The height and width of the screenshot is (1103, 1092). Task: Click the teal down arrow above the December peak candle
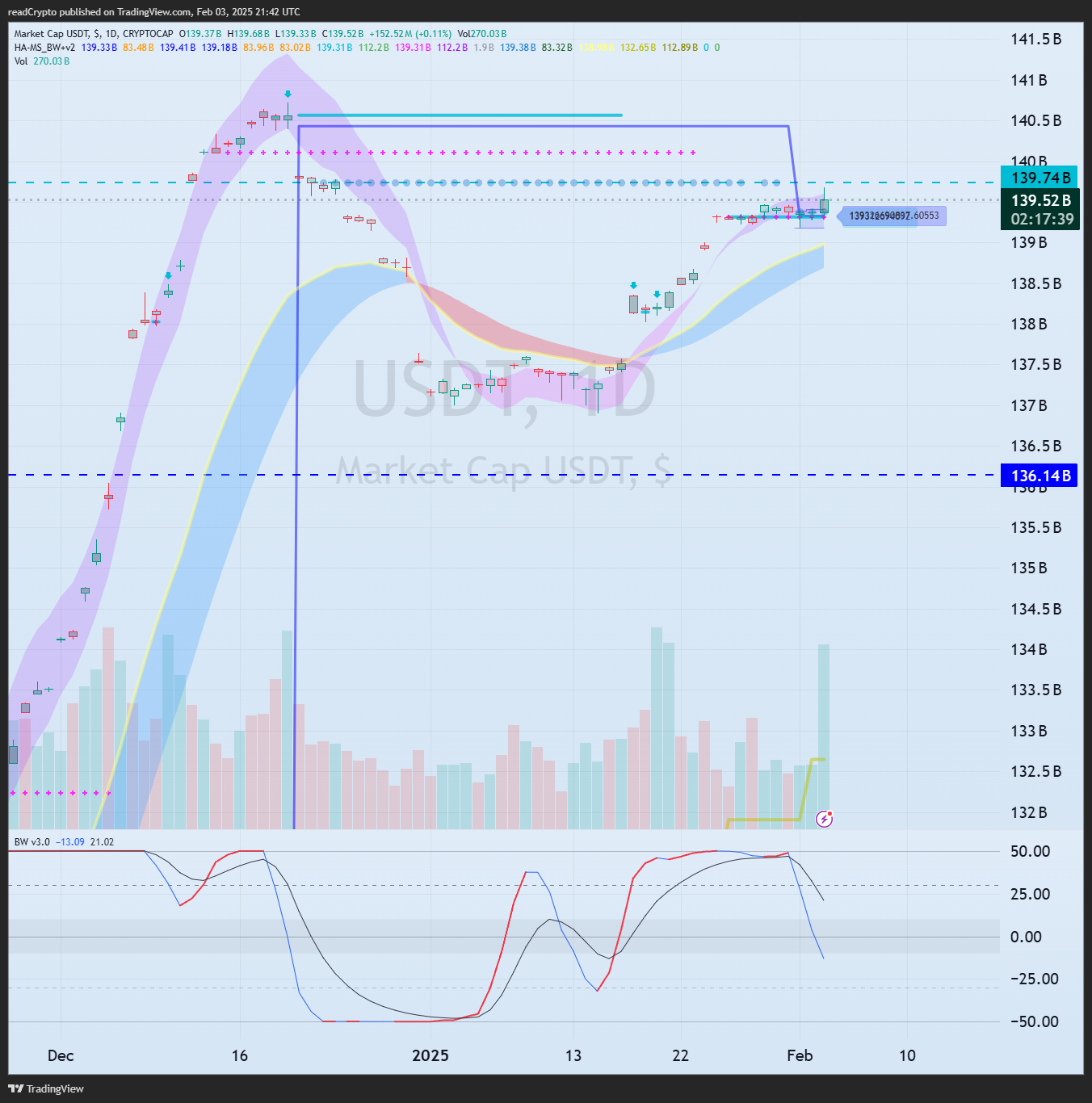point(288,94)
